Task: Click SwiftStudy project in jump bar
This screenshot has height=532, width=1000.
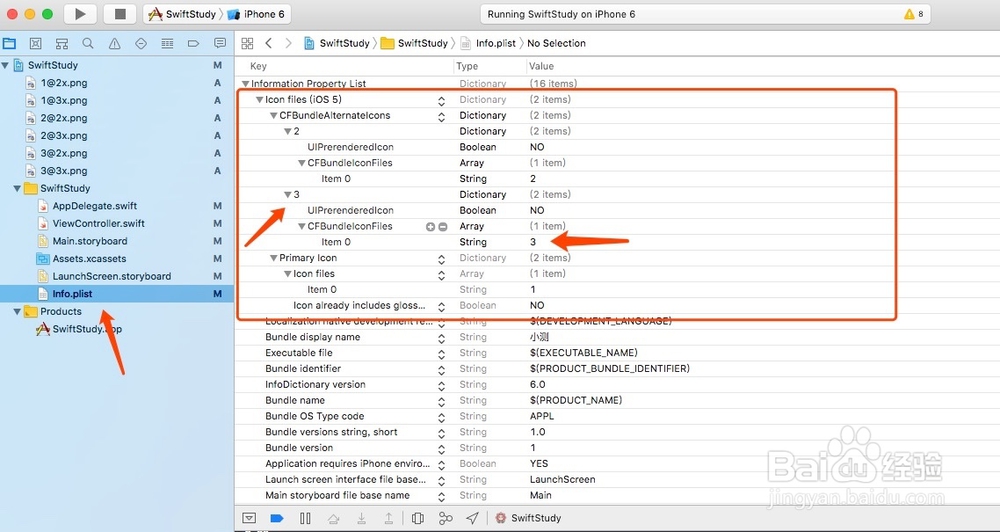Action: (x=337, y=43)
